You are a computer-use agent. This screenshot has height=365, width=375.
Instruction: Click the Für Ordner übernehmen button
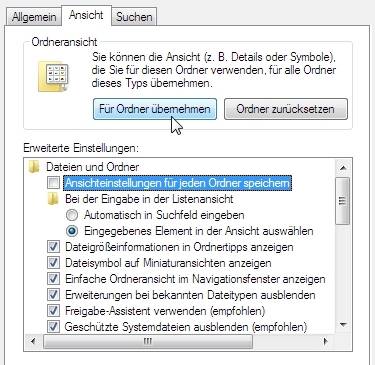[155, 109]
